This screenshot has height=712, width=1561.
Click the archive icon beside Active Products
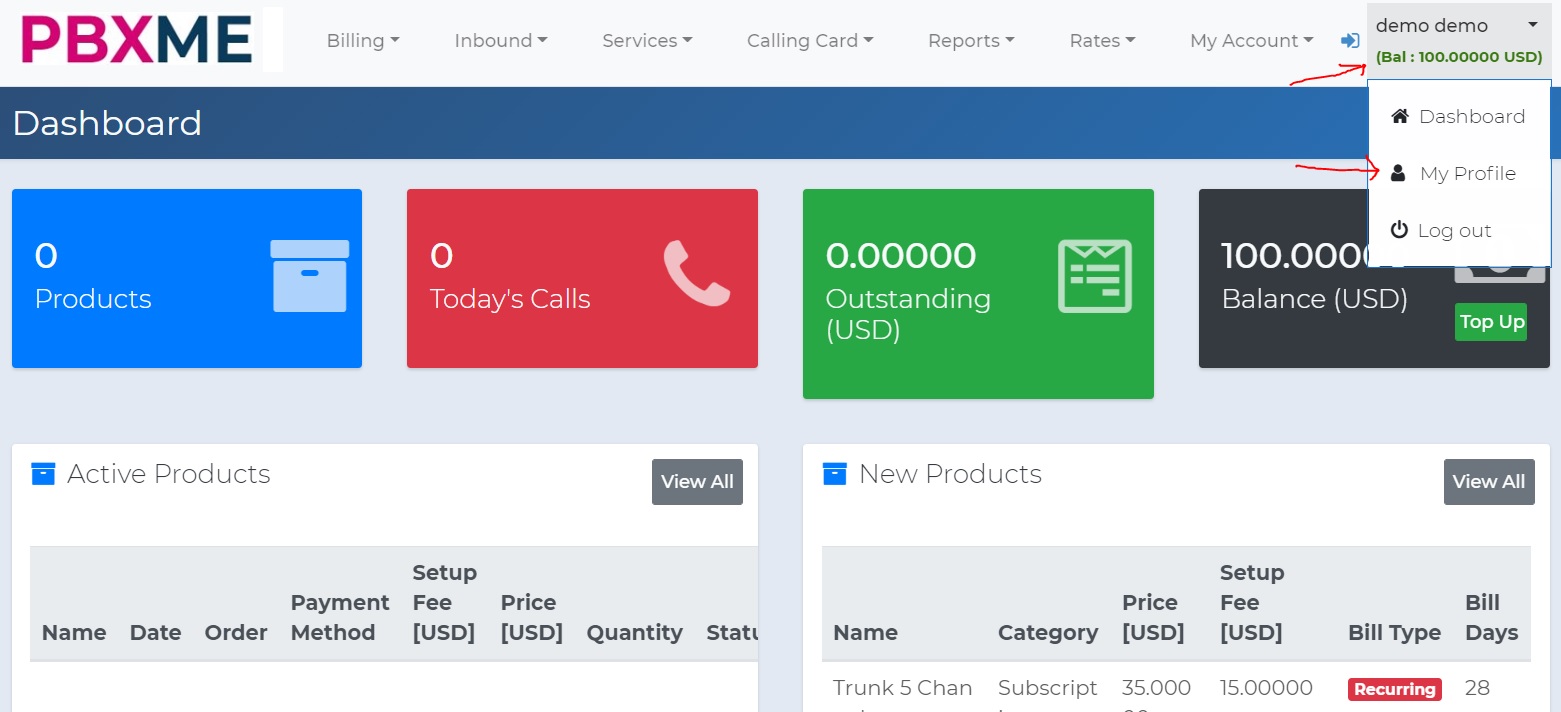pos(43,474)
